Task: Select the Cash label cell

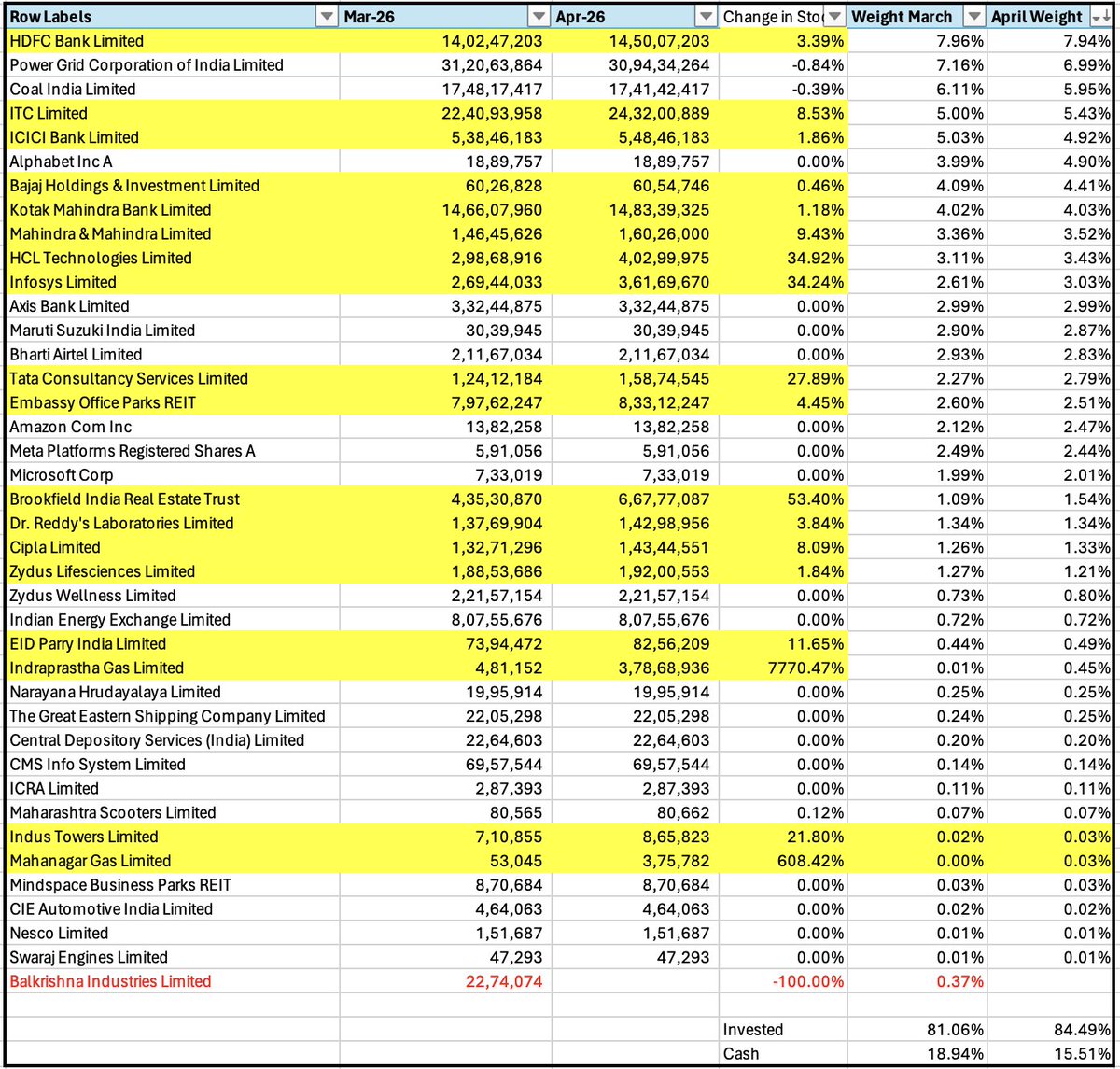Action: point(784,1054)
